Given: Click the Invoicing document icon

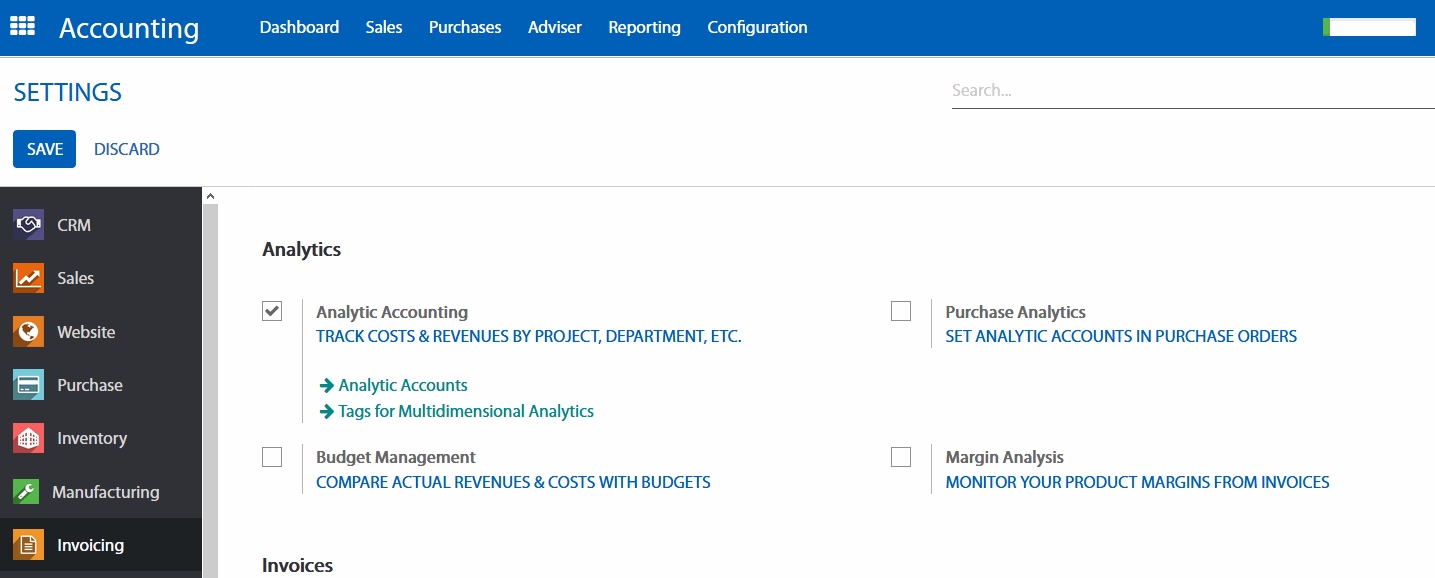Looking at the screenshot, I should click(x=28, y=545).
